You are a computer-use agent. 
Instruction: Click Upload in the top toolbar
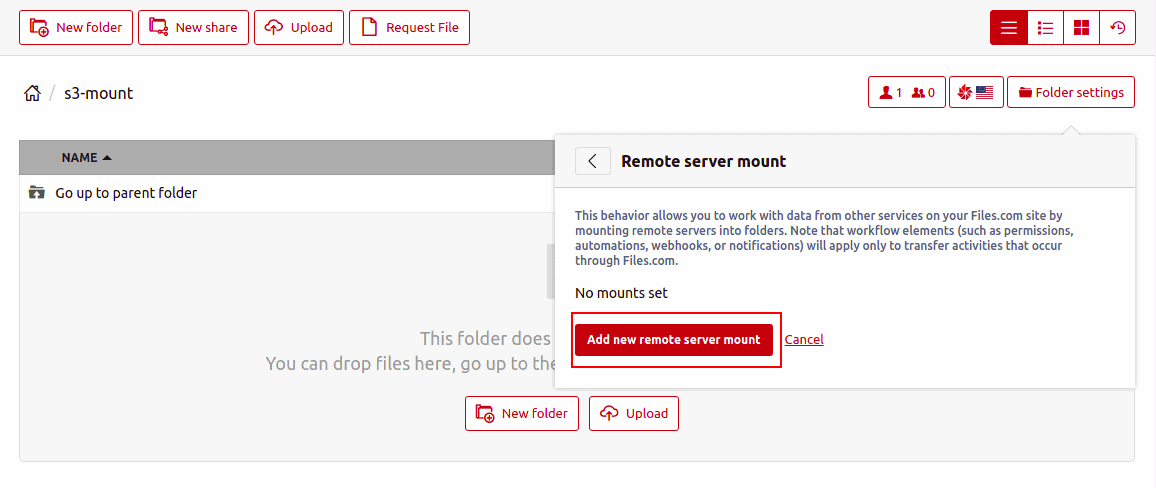click(x=299, y=27)
